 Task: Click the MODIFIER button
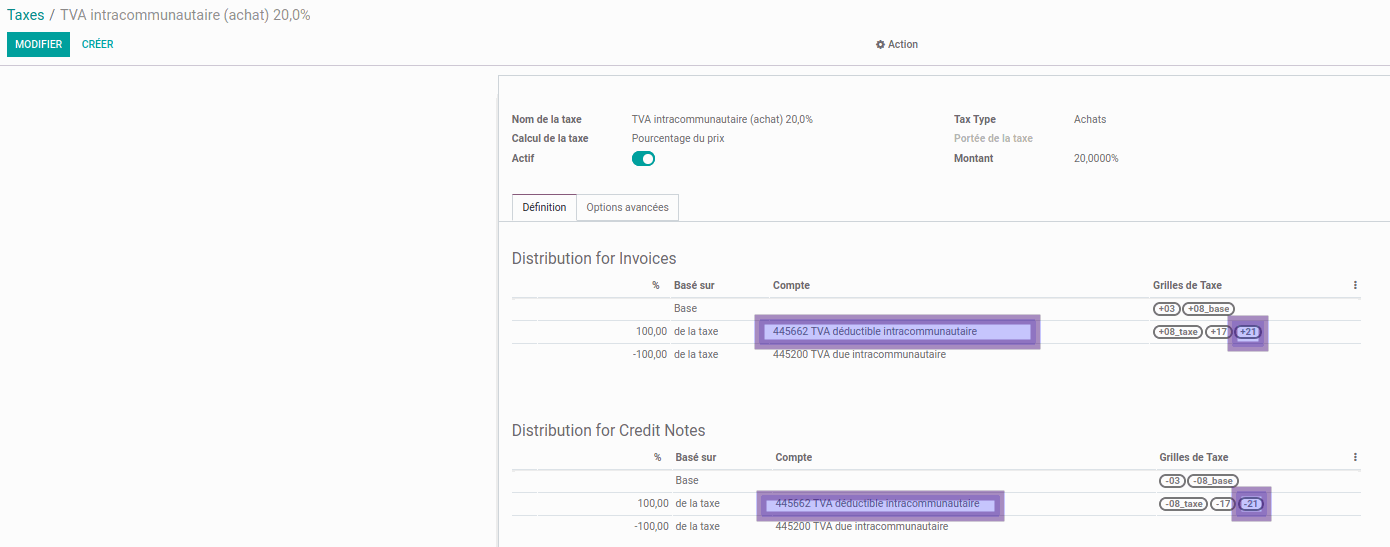tap(38, 45)
